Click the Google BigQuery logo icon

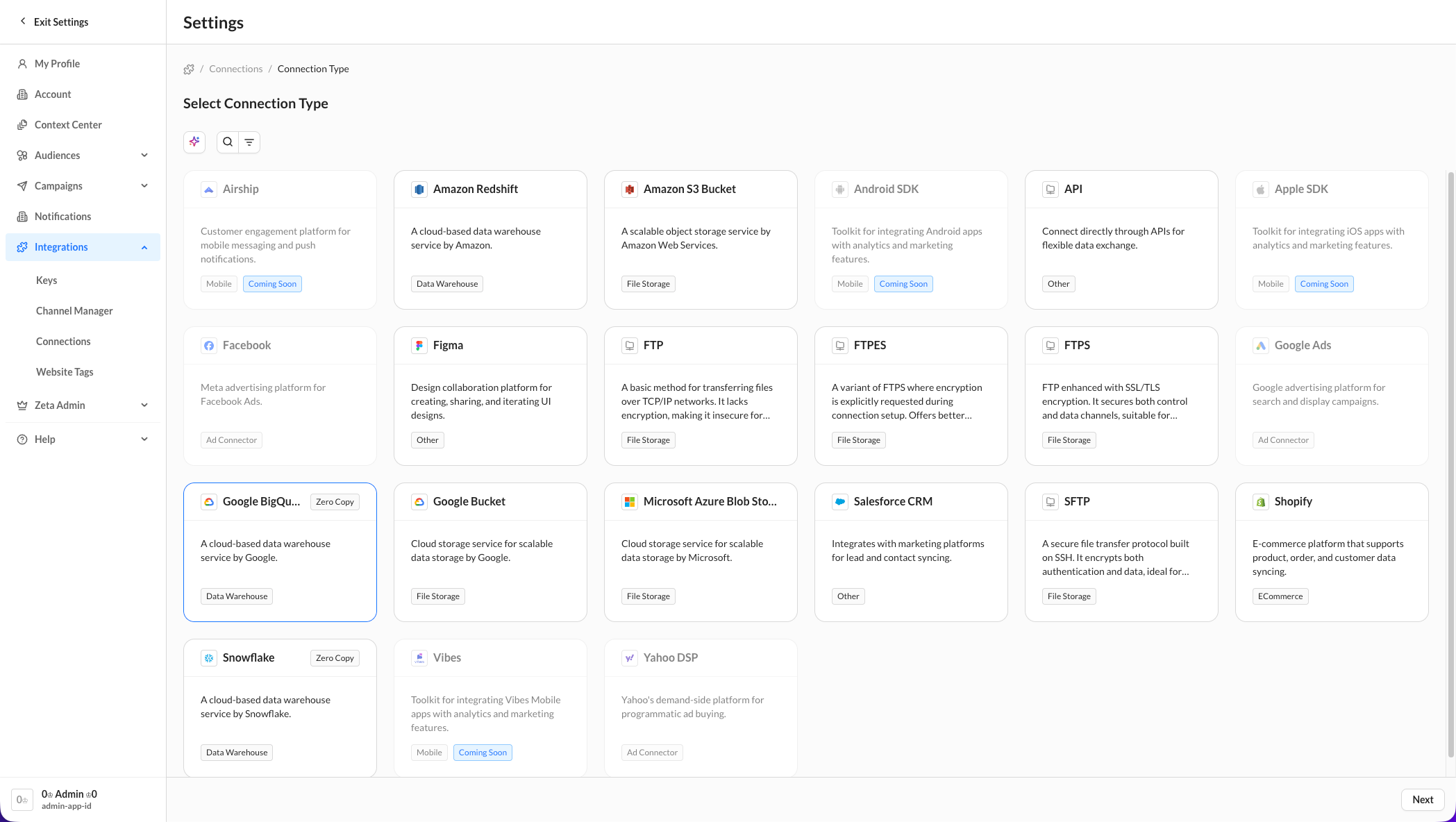point(209,502)
